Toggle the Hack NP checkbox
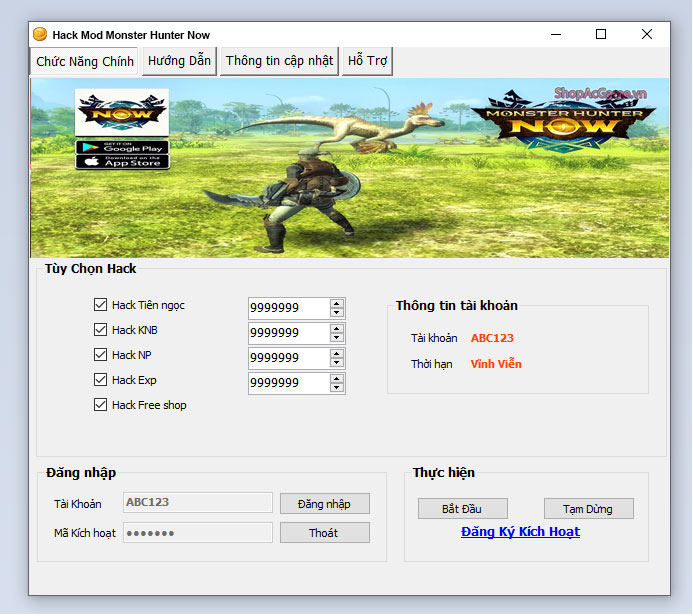Screen dimensions: 693x616 100,354
